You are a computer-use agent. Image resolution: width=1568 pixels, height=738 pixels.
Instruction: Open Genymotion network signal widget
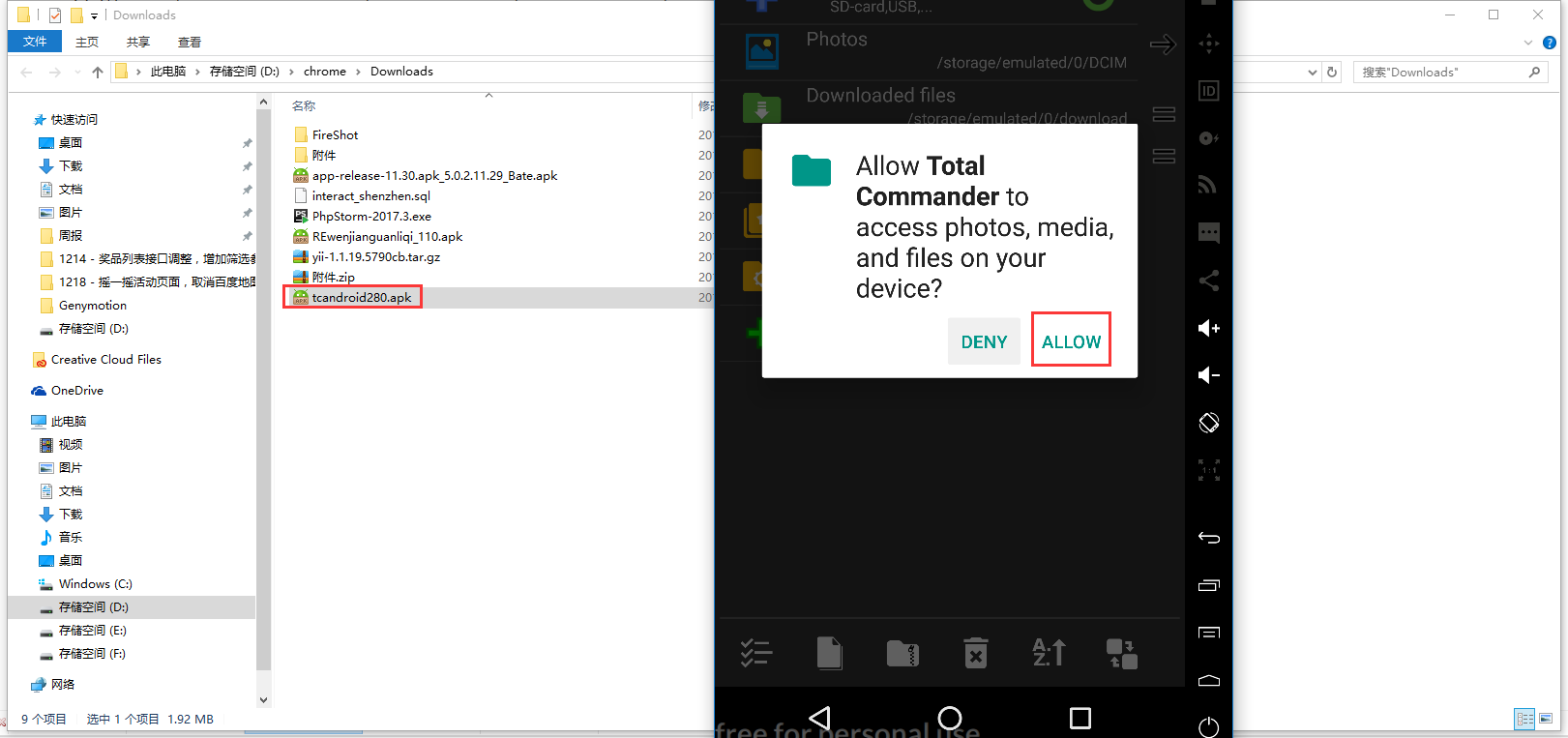(x=1208, y=185)
